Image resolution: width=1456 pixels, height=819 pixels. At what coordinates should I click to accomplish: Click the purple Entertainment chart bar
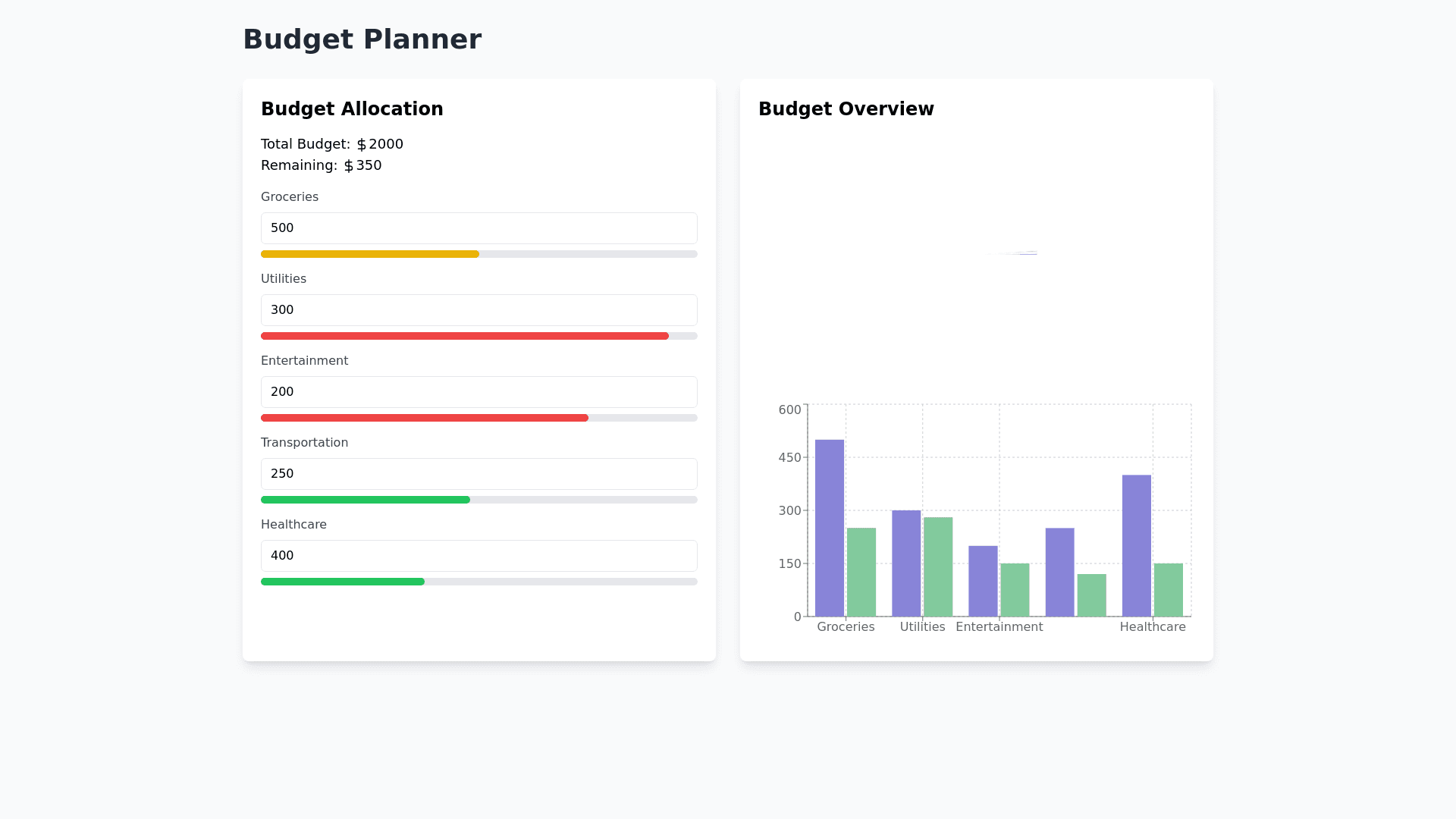(983, 581)
